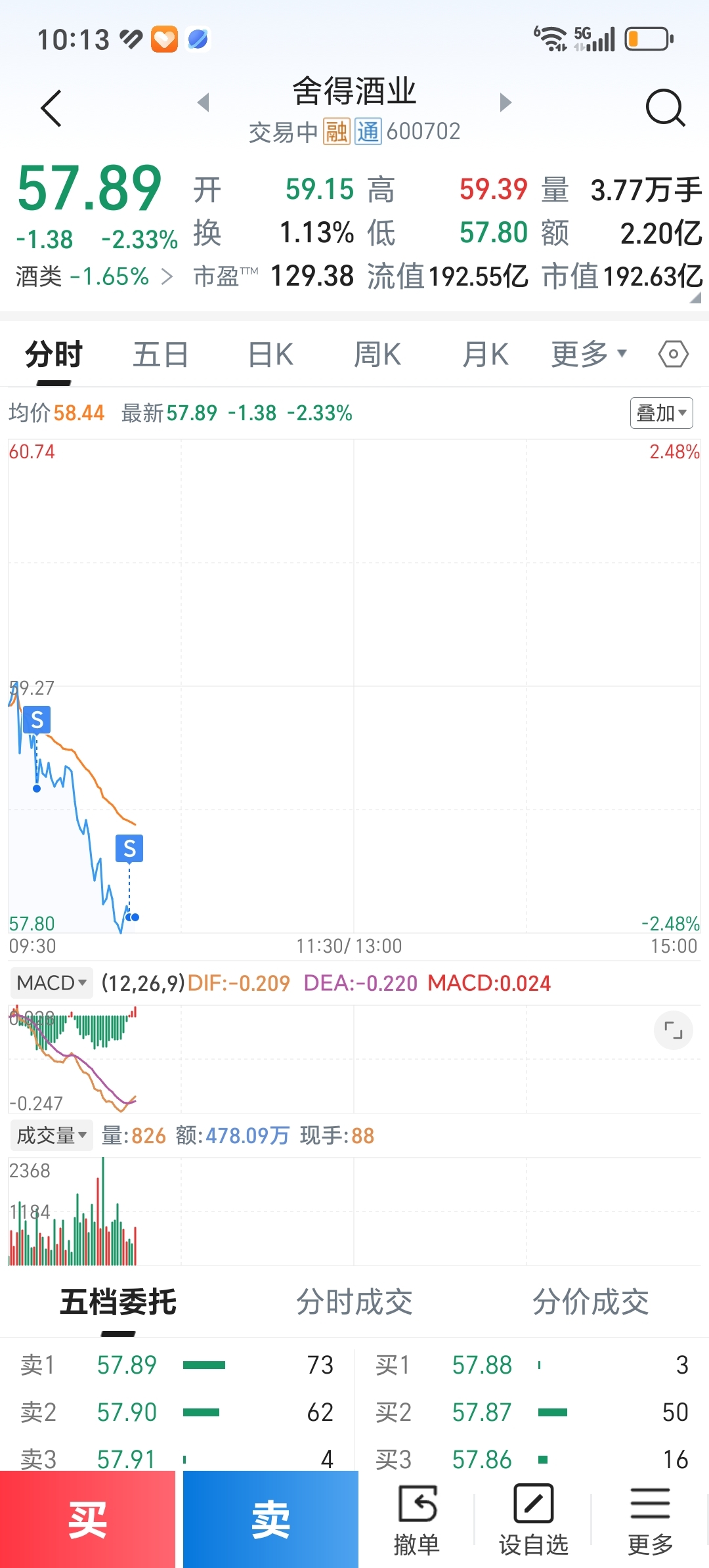Image resolution: width=709 pixels, height=1568 pixels.
Task: Select the first S sell marker on chart
Action: click(37, 720)
